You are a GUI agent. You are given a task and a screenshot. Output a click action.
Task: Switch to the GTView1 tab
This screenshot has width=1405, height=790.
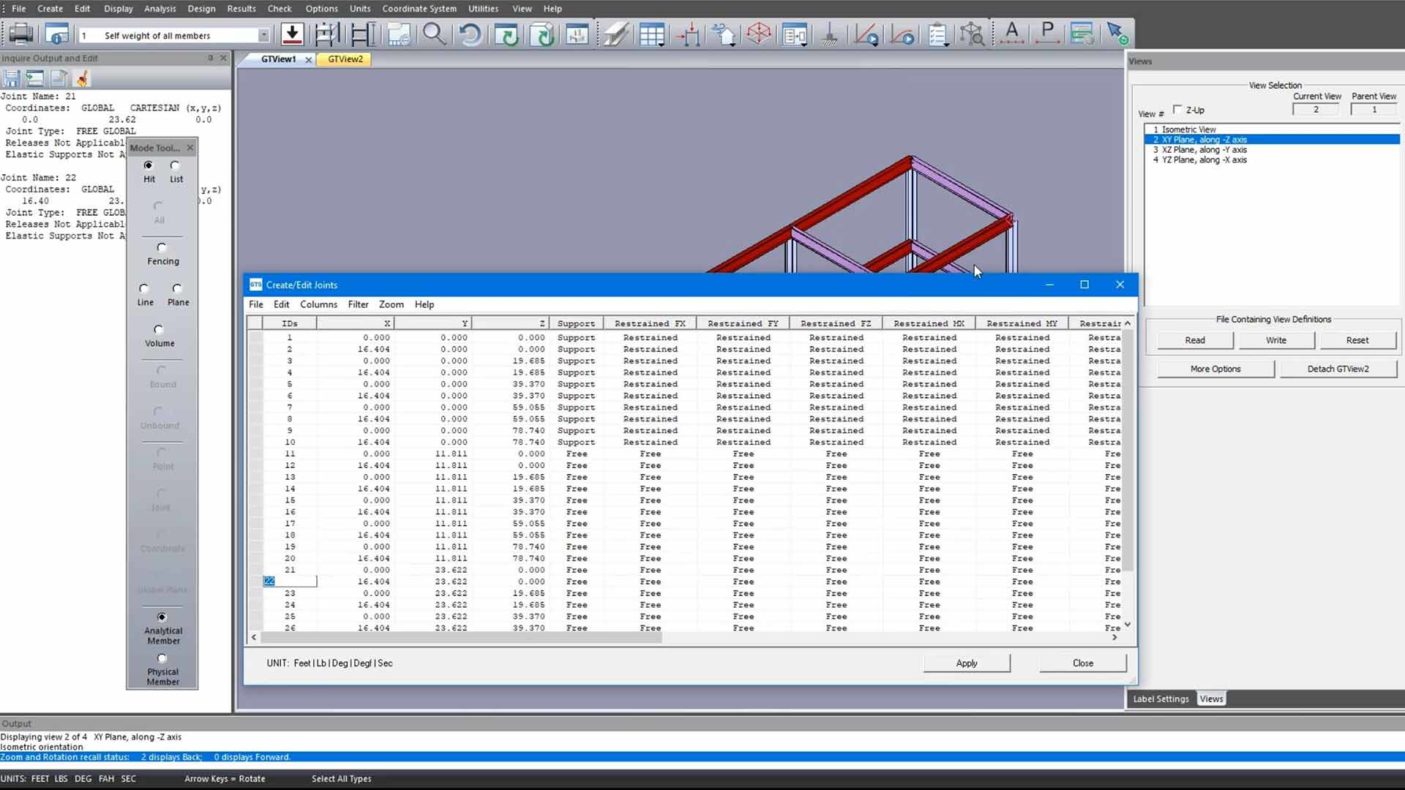coord(278,59)
